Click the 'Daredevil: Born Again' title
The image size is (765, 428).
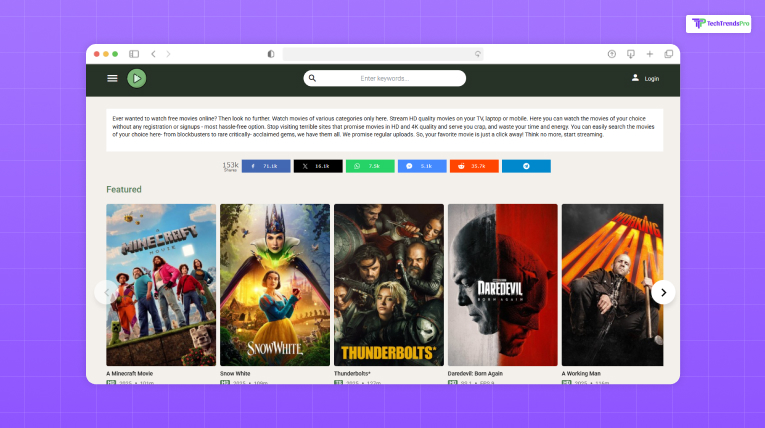475,373
